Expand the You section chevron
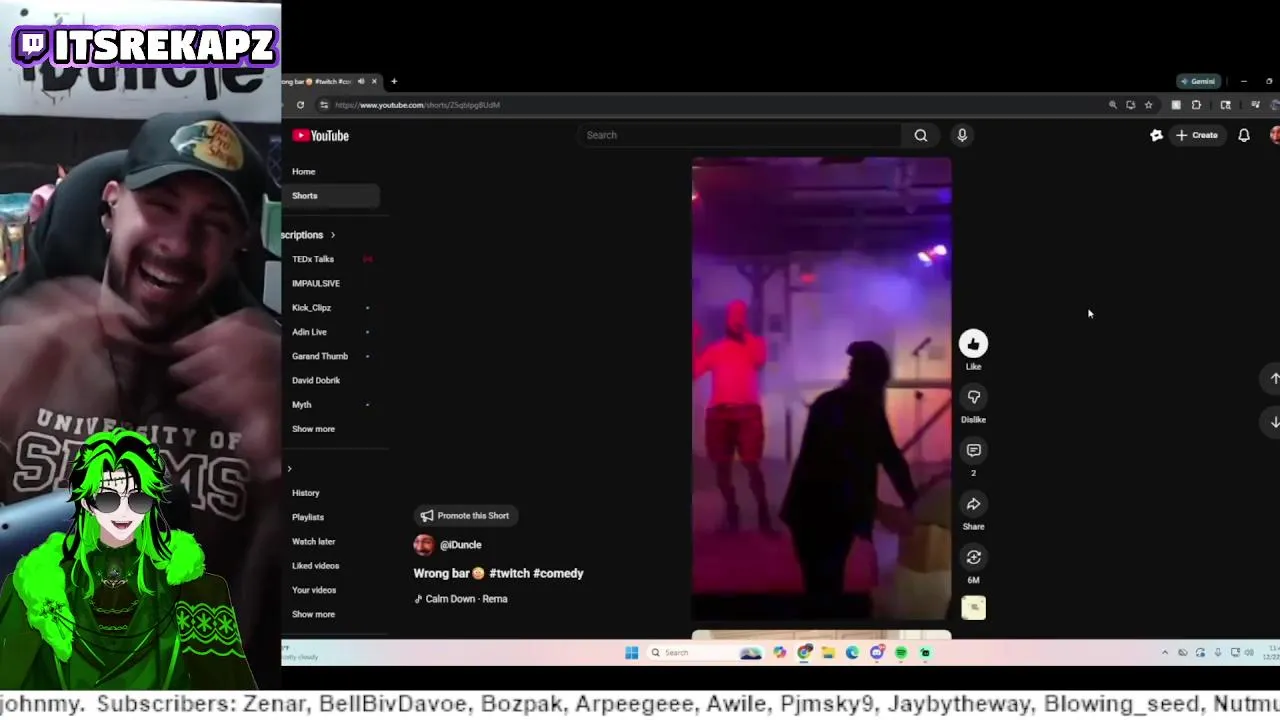 point(290,469)
